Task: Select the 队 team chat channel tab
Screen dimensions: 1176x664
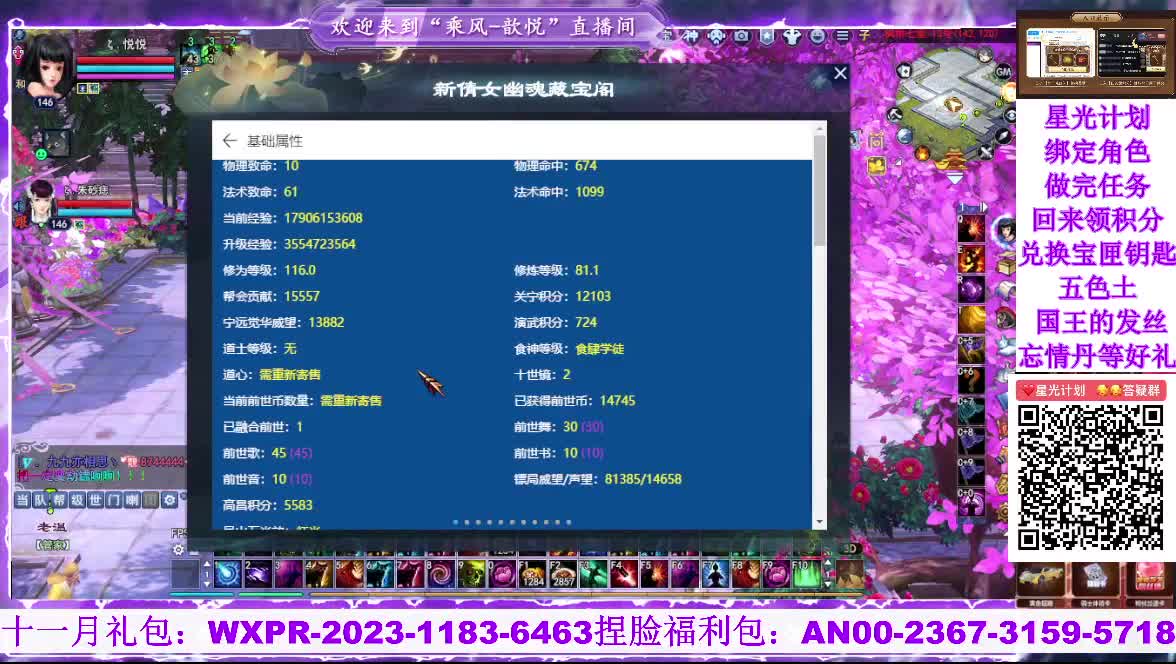Action: point(40,500)
